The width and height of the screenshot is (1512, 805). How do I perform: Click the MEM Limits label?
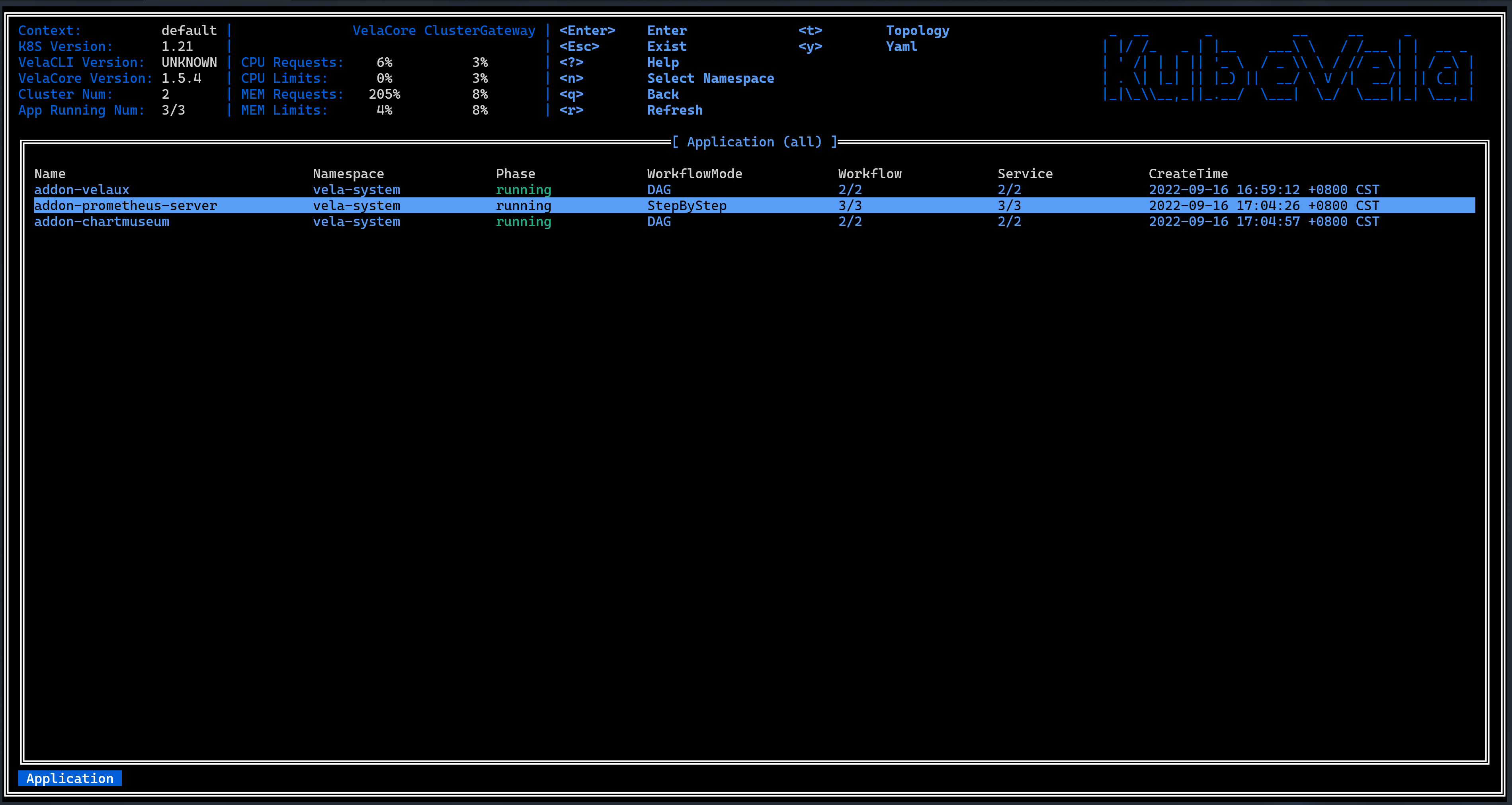[285, 110]
